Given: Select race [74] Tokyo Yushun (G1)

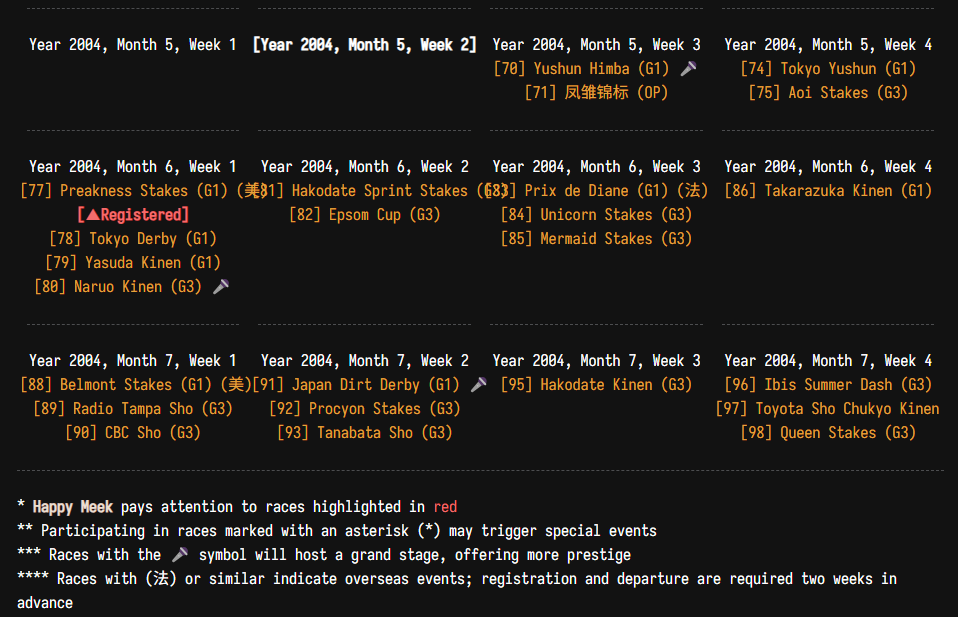Looking at the screenshot, I should pyautogui.click(x=828, y=68).
